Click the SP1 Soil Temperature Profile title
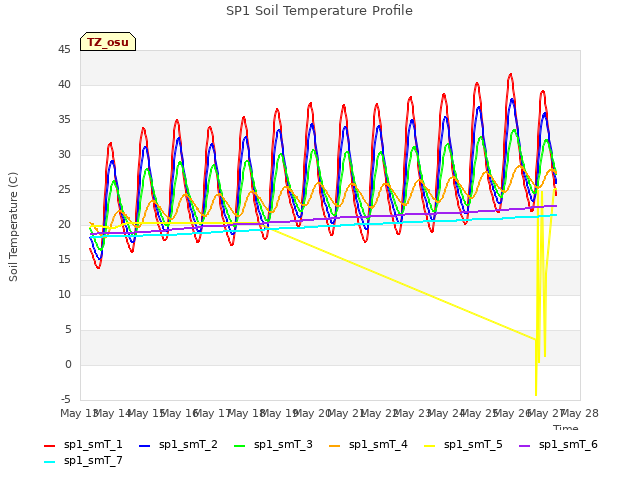 click(319, 10)
